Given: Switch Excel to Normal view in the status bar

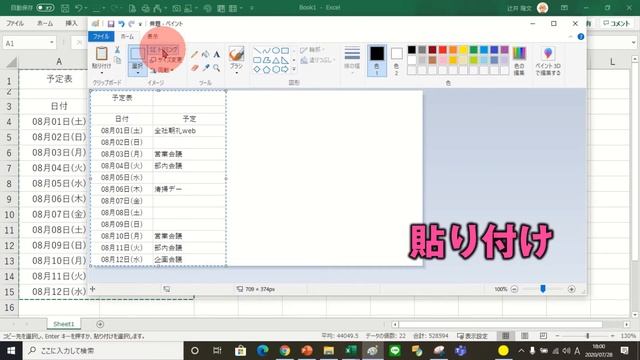Looking at the screenshot, I should click(x=505, y=336).
